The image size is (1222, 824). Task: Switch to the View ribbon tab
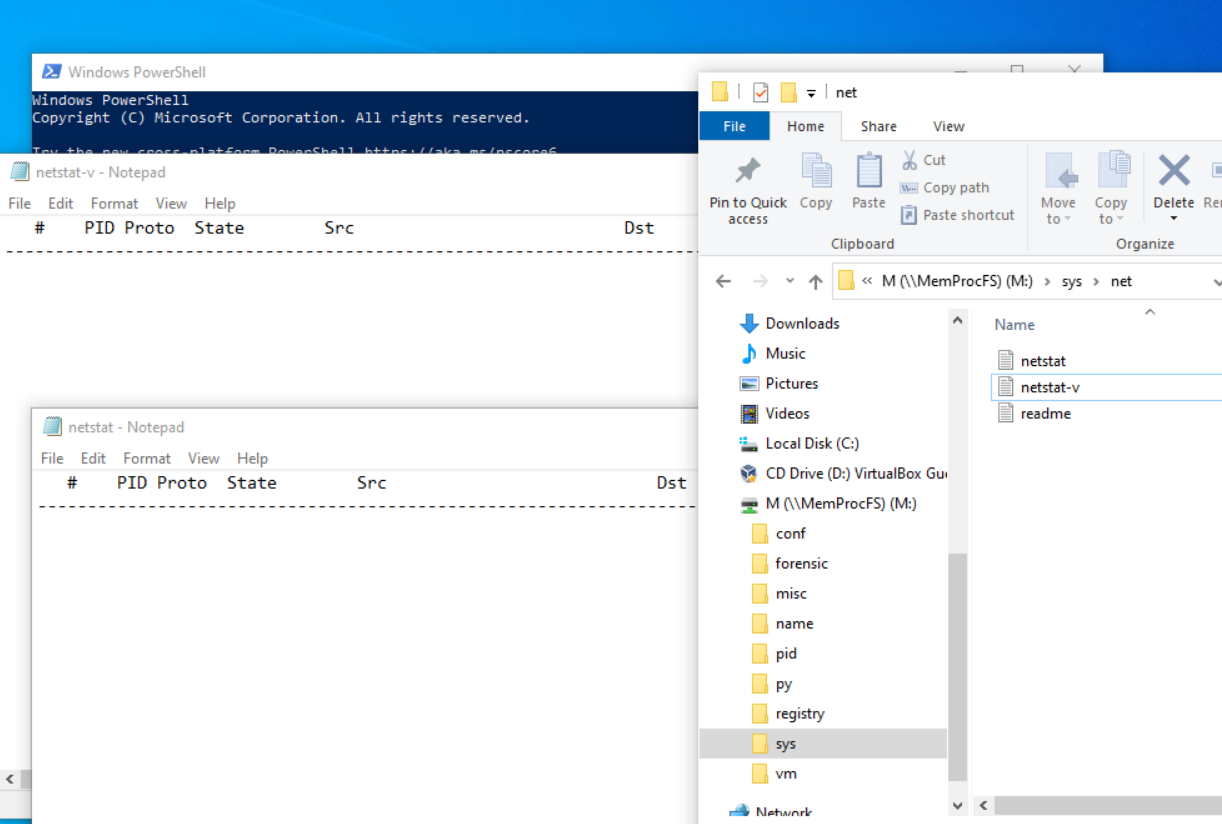click(948, 126)
